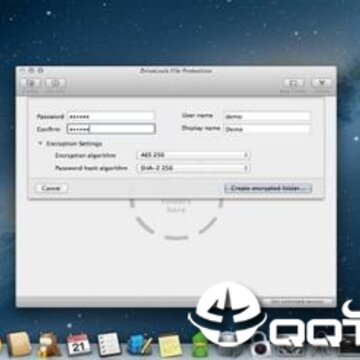Click the New Folder toolbar icon
Screen dimensions: 360x360
[294, 83]
